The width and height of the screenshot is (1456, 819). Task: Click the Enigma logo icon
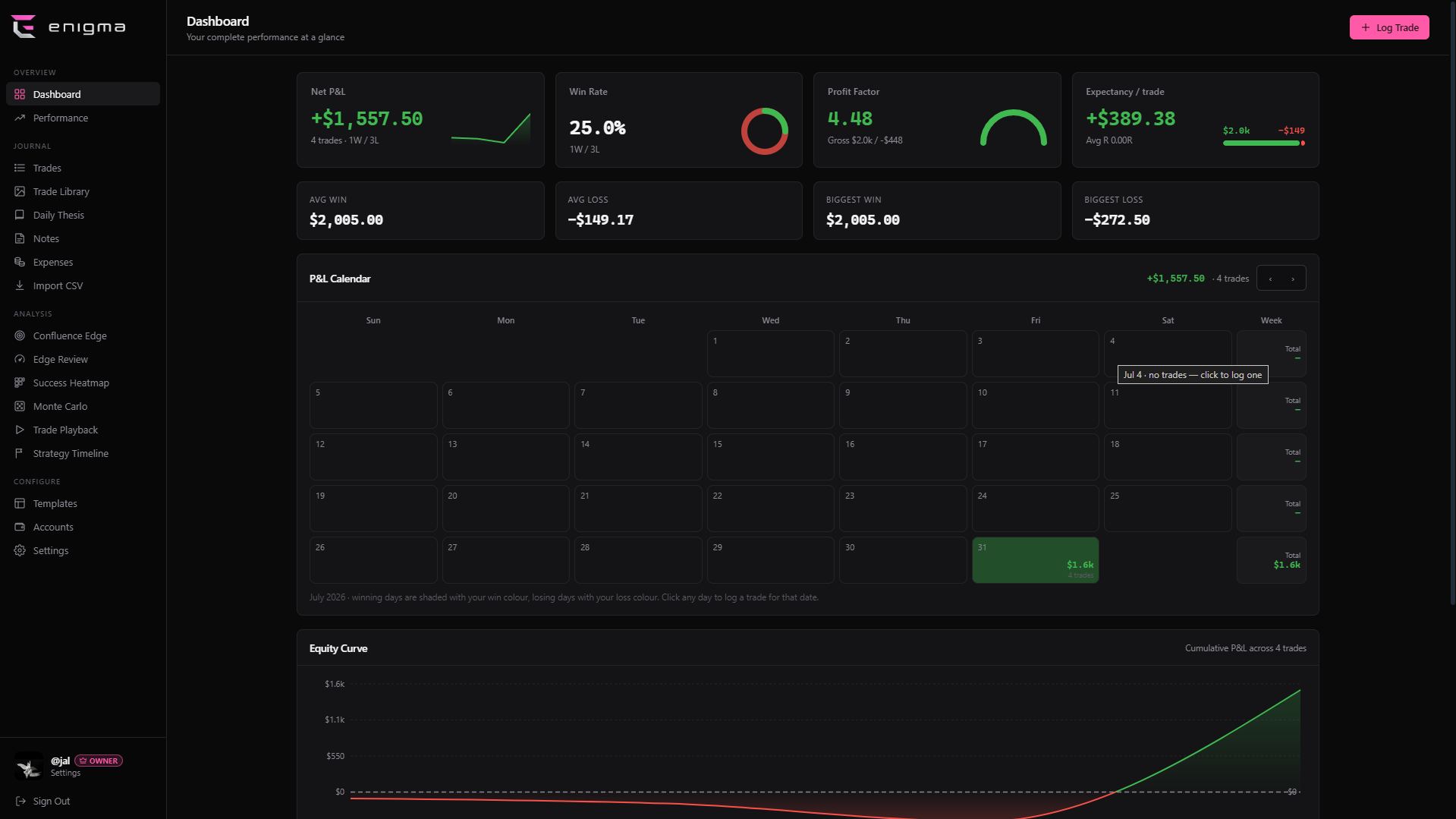(24, 27)
